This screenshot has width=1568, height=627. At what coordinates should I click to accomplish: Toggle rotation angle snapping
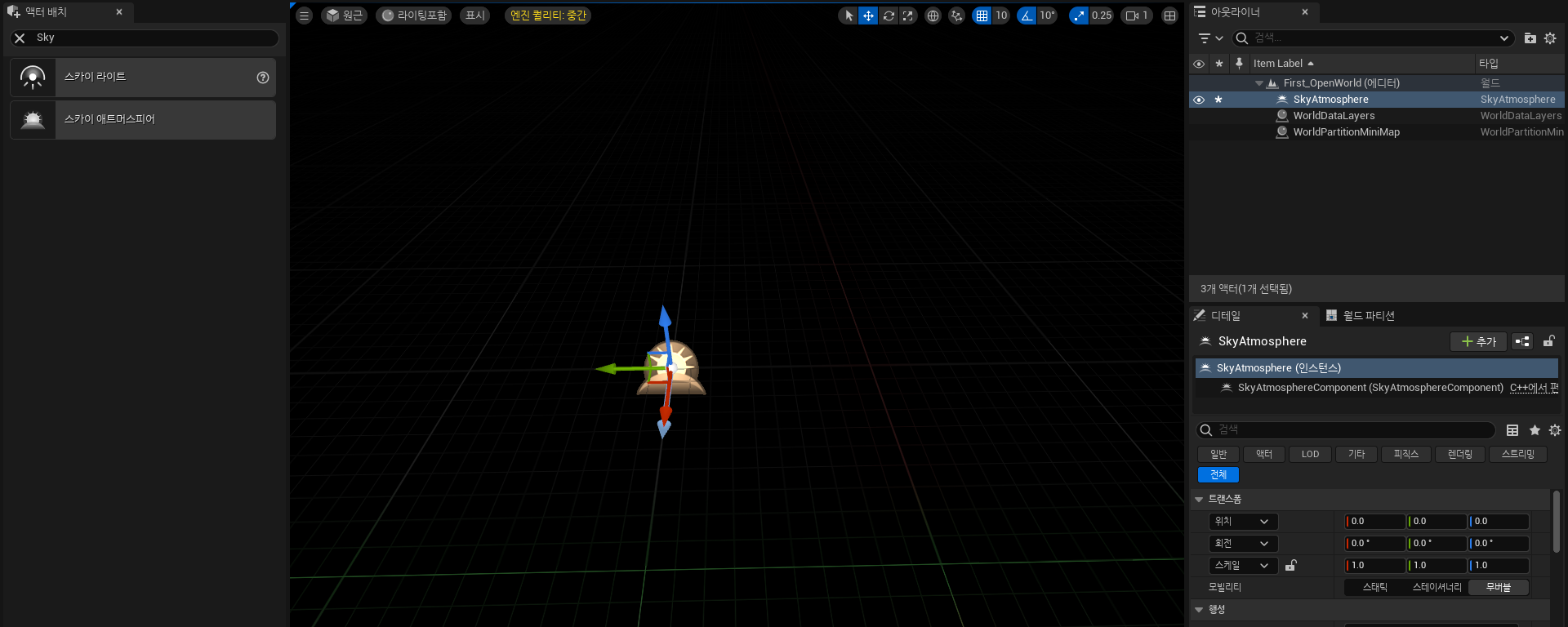pos(1027,16)
